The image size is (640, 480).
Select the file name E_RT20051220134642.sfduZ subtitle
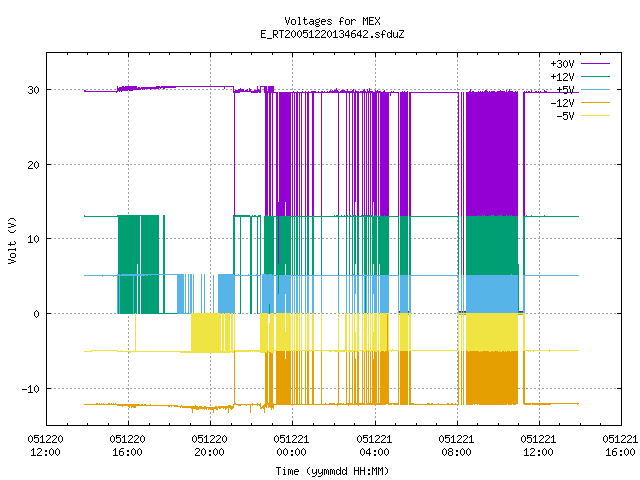332,34
